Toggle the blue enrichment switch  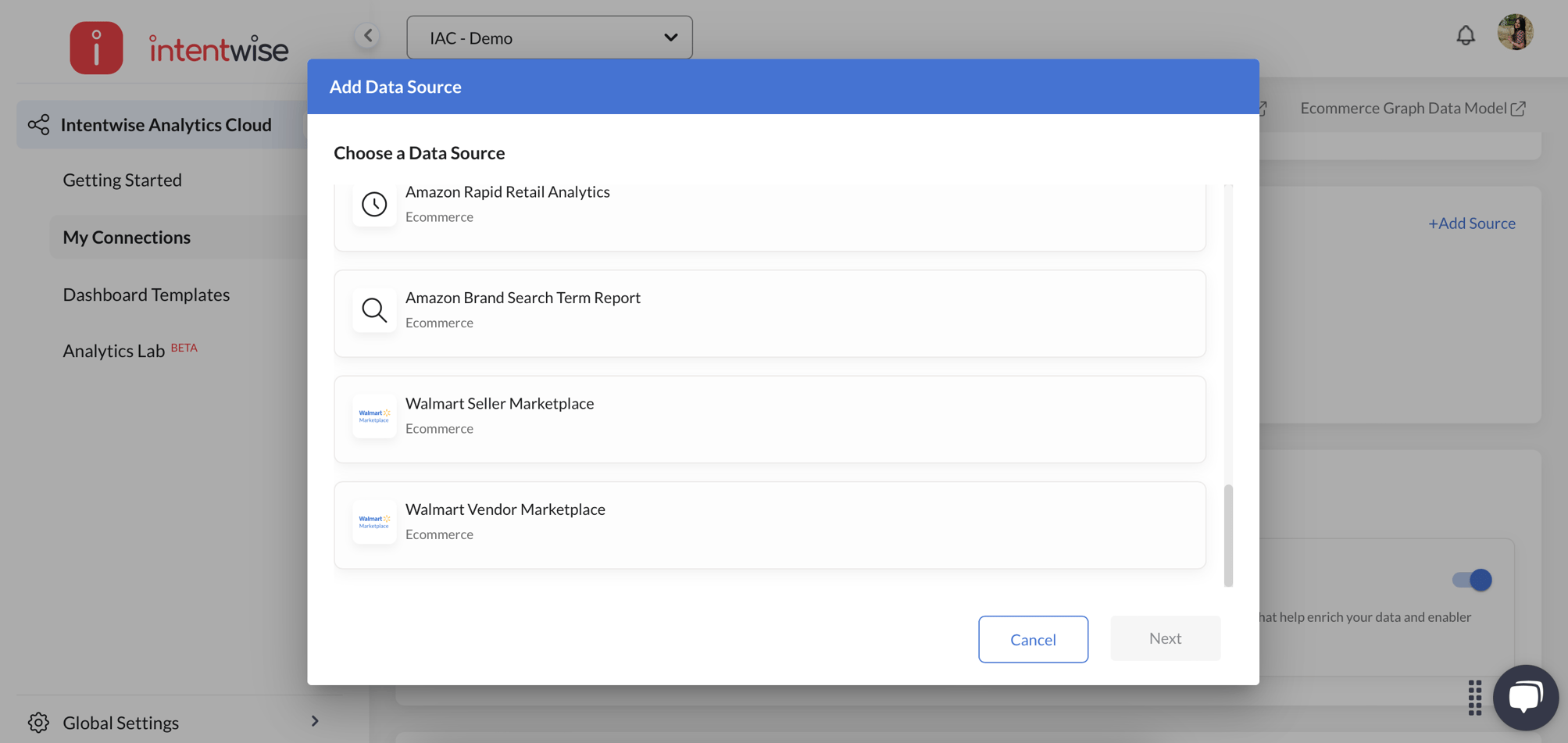tap(1472, 580)
